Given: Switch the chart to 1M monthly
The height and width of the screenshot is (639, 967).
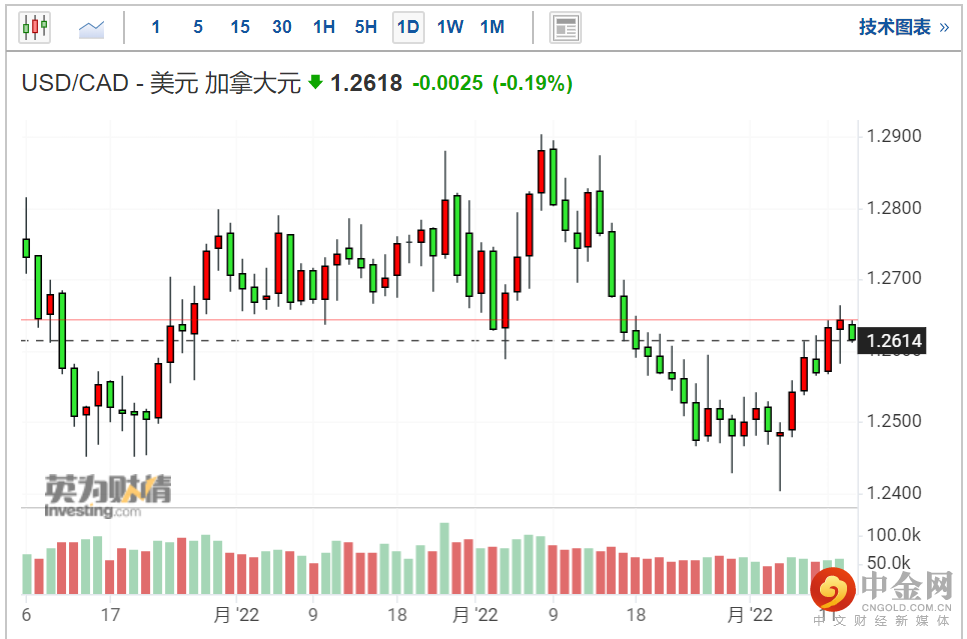Looking at the screenshot, I should point(492,27).
